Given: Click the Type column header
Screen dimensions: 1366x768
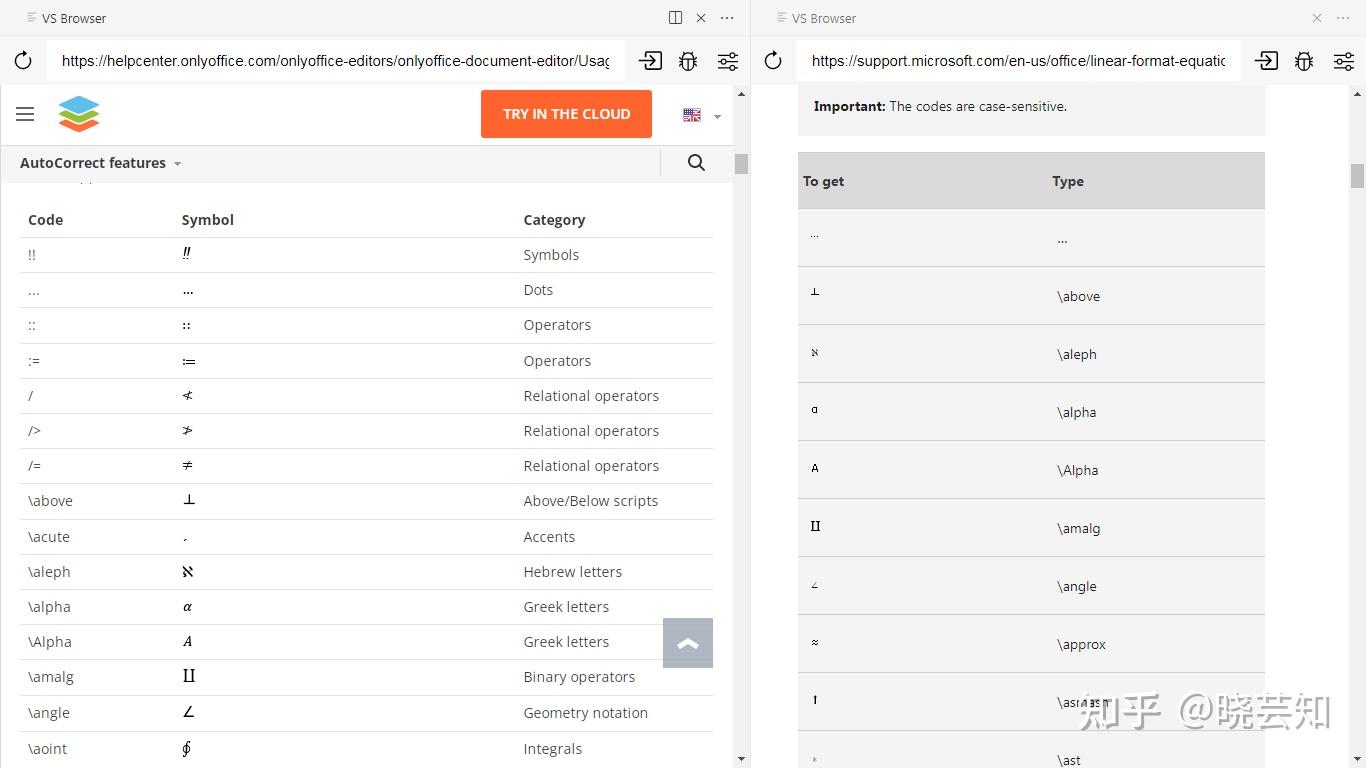Looking at the screenshot, I should (x=1068, y=181).
